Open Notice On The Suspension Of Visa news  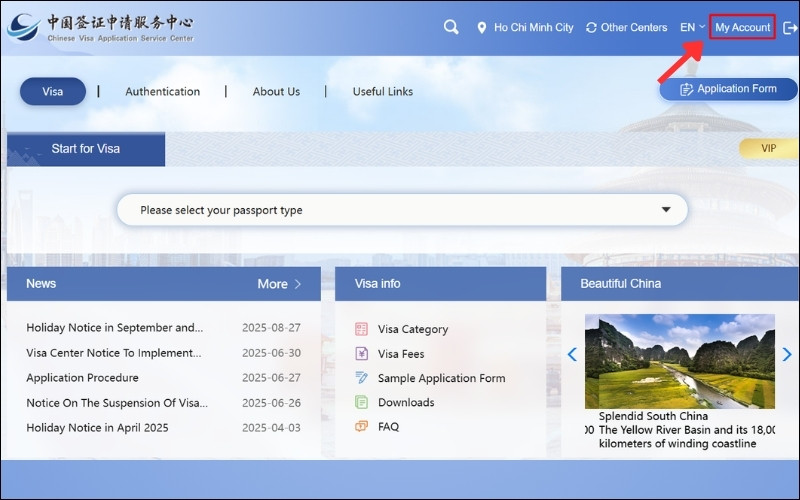117,403
